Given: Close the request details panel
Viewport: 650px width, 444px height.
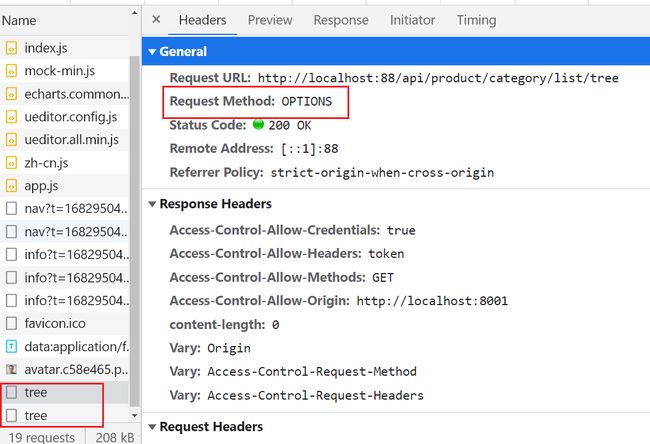Looking at the screenshot, I should pos(156,20).
